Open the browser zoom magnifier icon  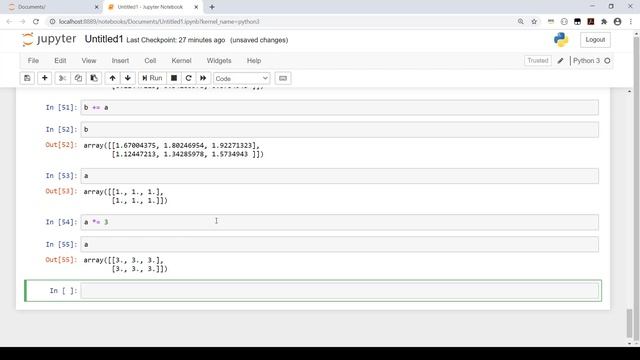click(x=521, y=22)
